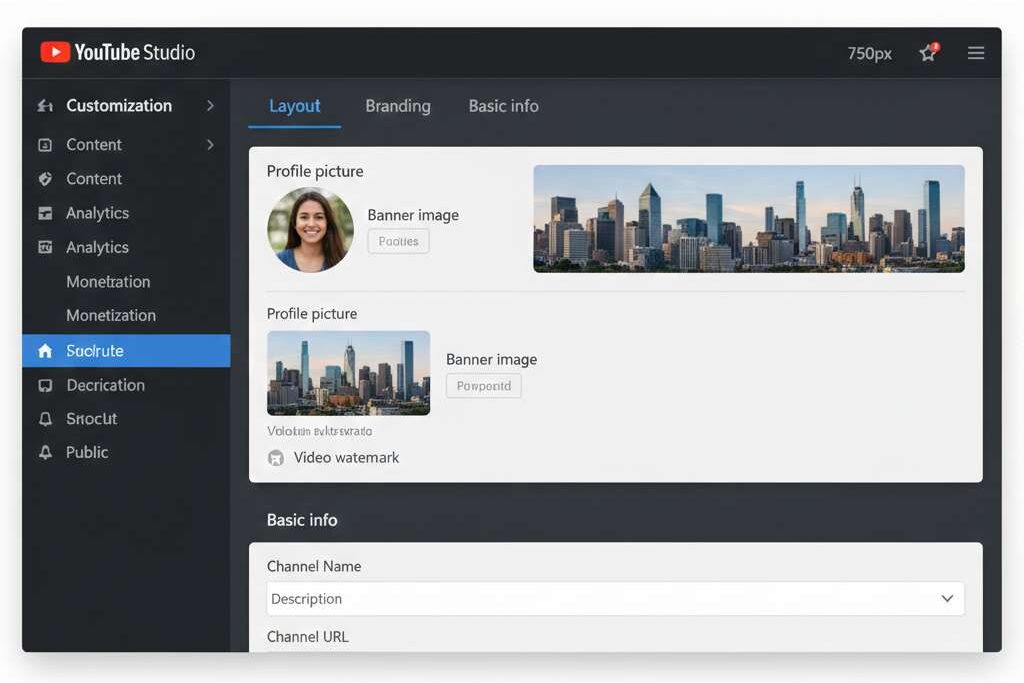The width and height of the screenshot is (1024, 683).
Task: Click the Volotun caption text below thumbnail
Action: (320, 432)
